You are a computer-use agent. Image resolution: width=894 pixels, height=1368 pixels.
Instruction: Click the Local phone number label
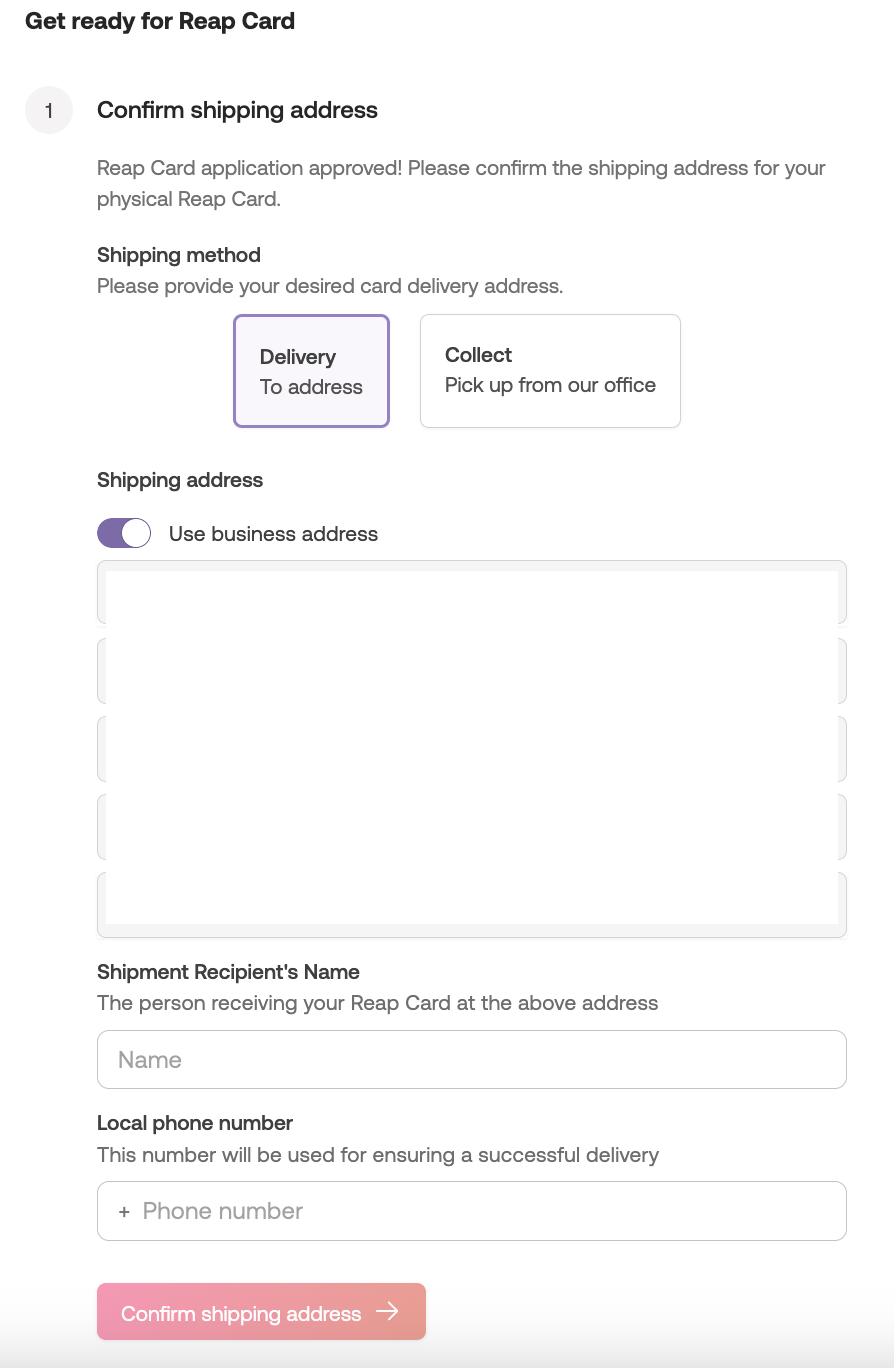pos(195,1123)
